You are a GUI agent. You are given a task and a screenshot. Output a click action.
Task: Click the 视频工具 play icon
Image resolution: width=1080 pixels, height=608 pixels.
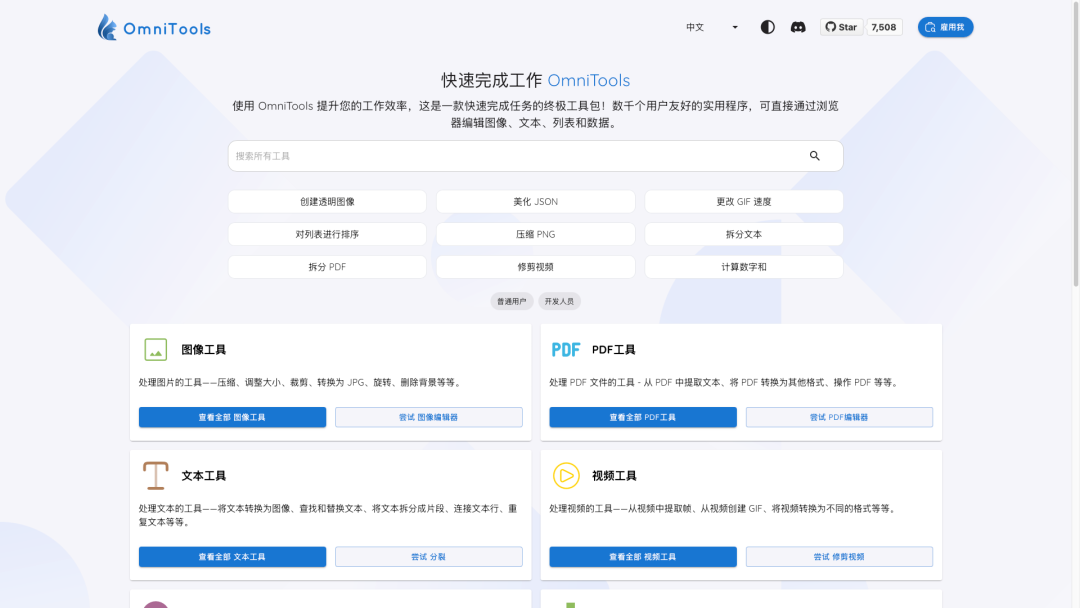click(566, 476)
